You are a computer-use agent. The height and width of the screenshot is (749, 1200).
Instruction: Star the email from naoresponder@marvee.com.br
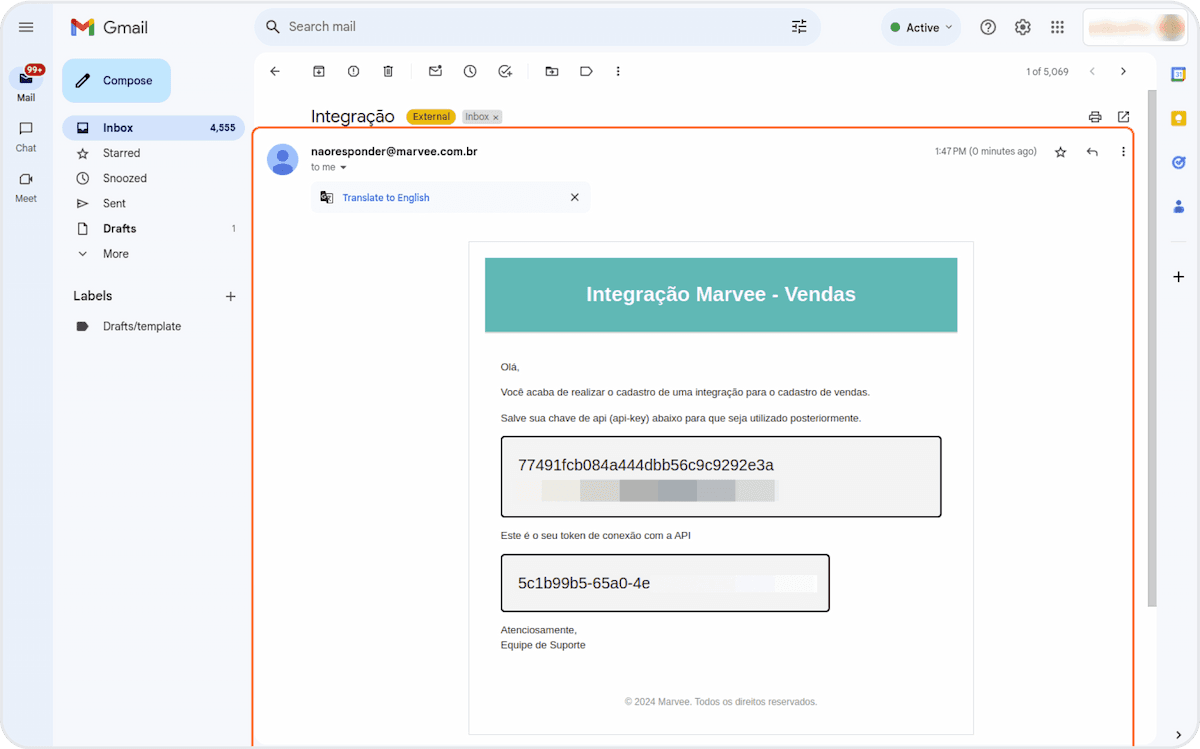click(1061, 152)
